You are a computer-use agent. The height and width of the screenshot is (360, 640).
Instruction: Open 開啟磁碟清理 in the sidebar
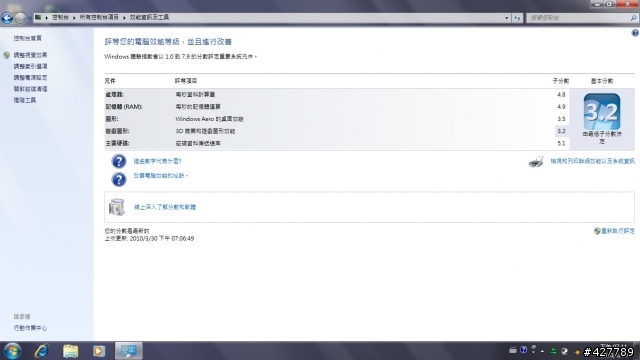[x=30, y=89]
